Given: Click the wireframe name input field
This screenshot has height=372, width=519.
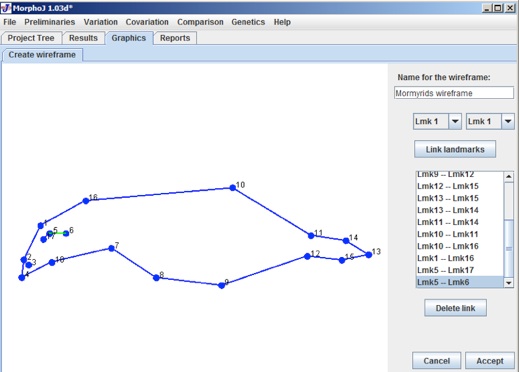Looking at the screenshot, I should click(x=454, y=93).
